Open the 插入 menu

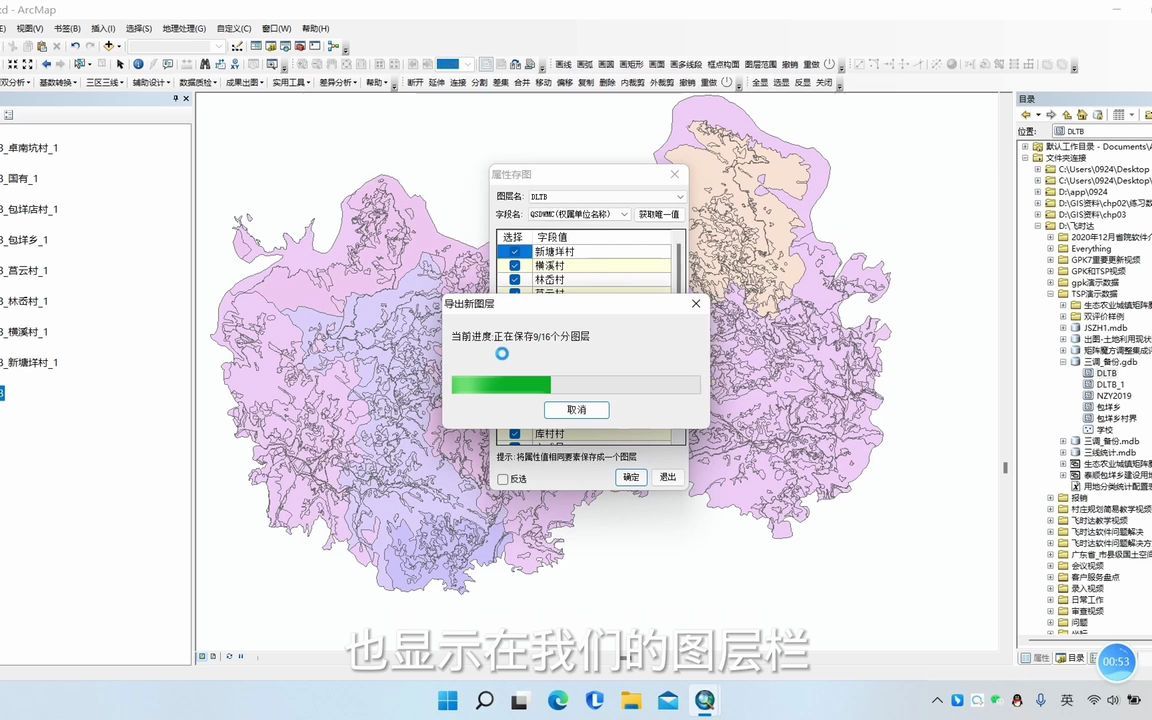click(x=104, y=28)
